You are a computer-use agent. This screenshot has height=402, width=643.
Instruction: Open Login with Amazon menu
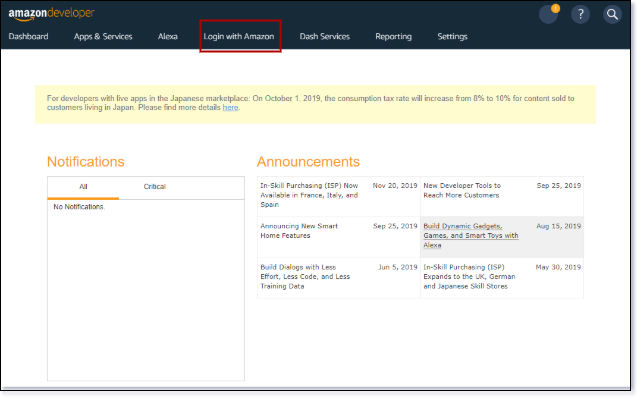(x=239, y=37)
